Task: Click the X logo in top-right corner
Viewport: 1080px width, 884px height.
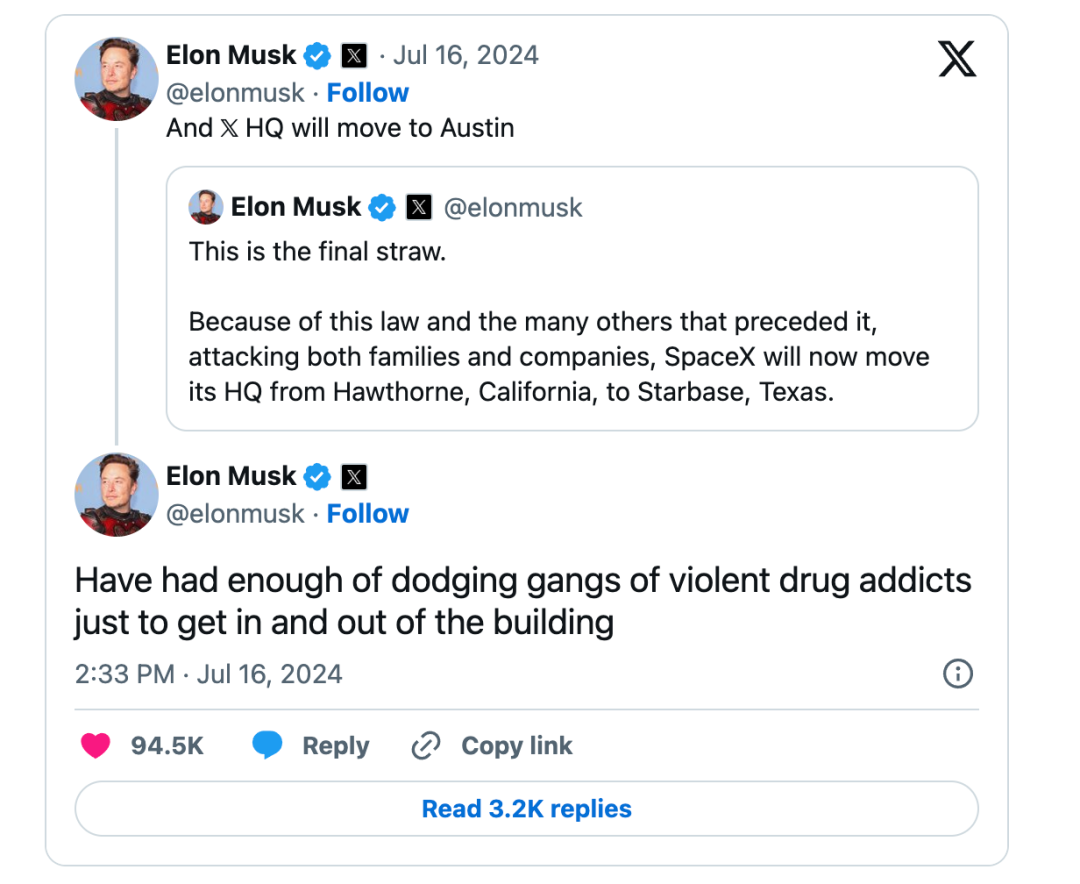Action: [x=957, y=58]
